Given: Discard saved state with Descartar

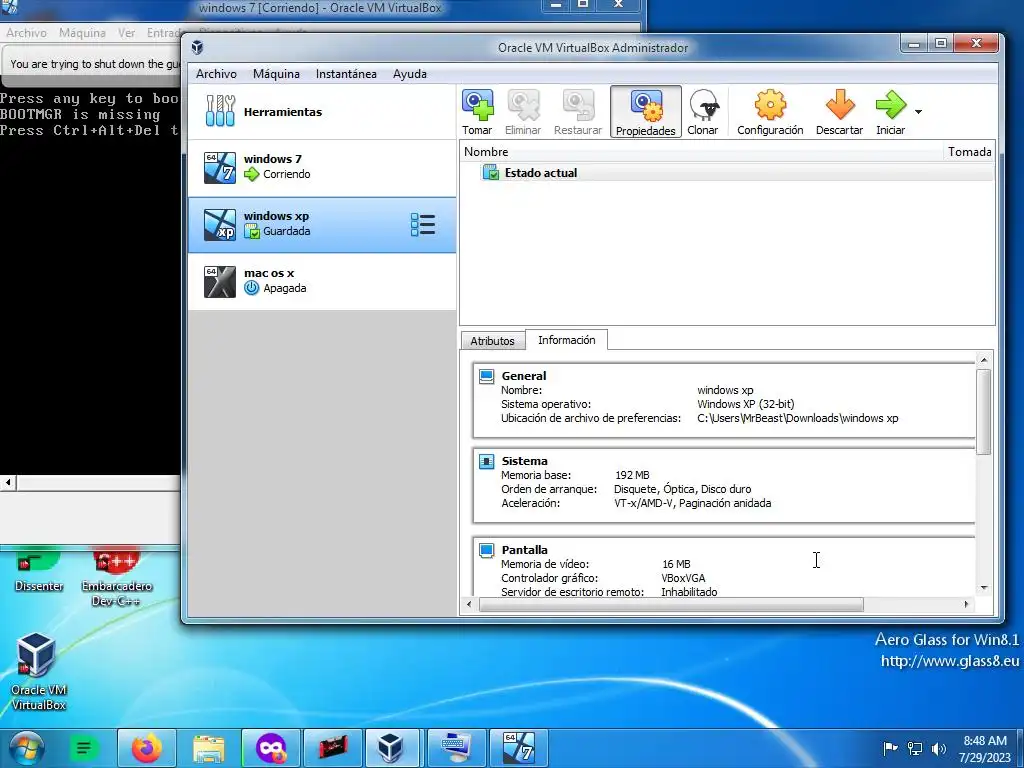Looking at the screenshot, I should (839, 112).
